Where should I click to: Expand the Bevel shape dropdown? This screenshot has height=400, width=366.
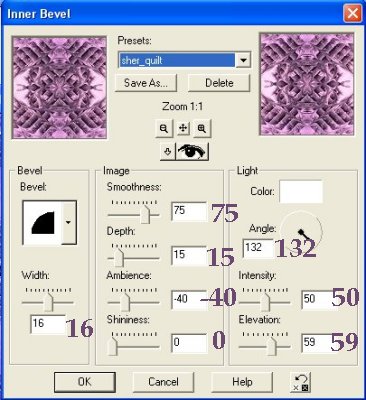(x=68, y=222)
